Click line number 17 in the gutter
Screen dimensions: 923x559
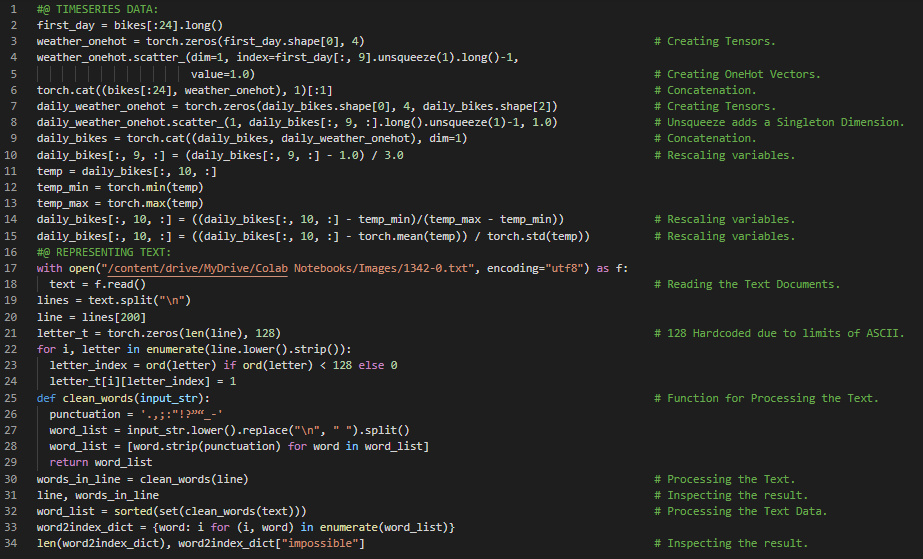click(x=12, y=268)
